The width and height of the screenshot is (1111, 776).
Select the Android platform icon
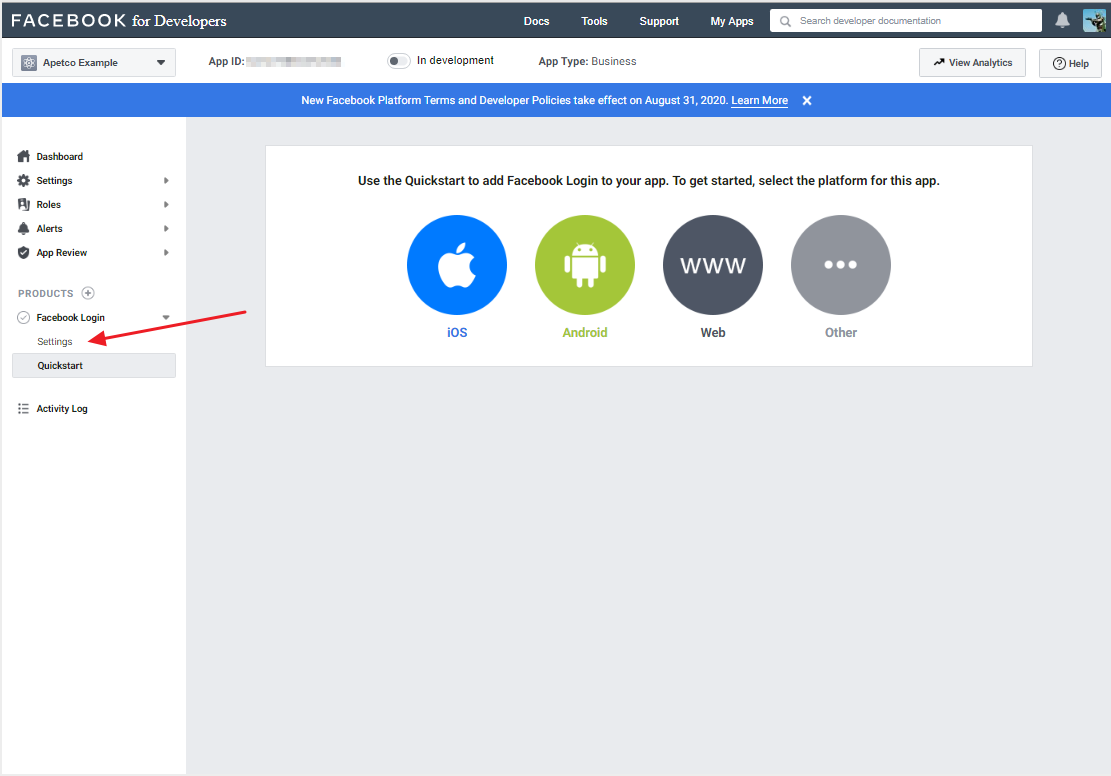tap(585, 265)
